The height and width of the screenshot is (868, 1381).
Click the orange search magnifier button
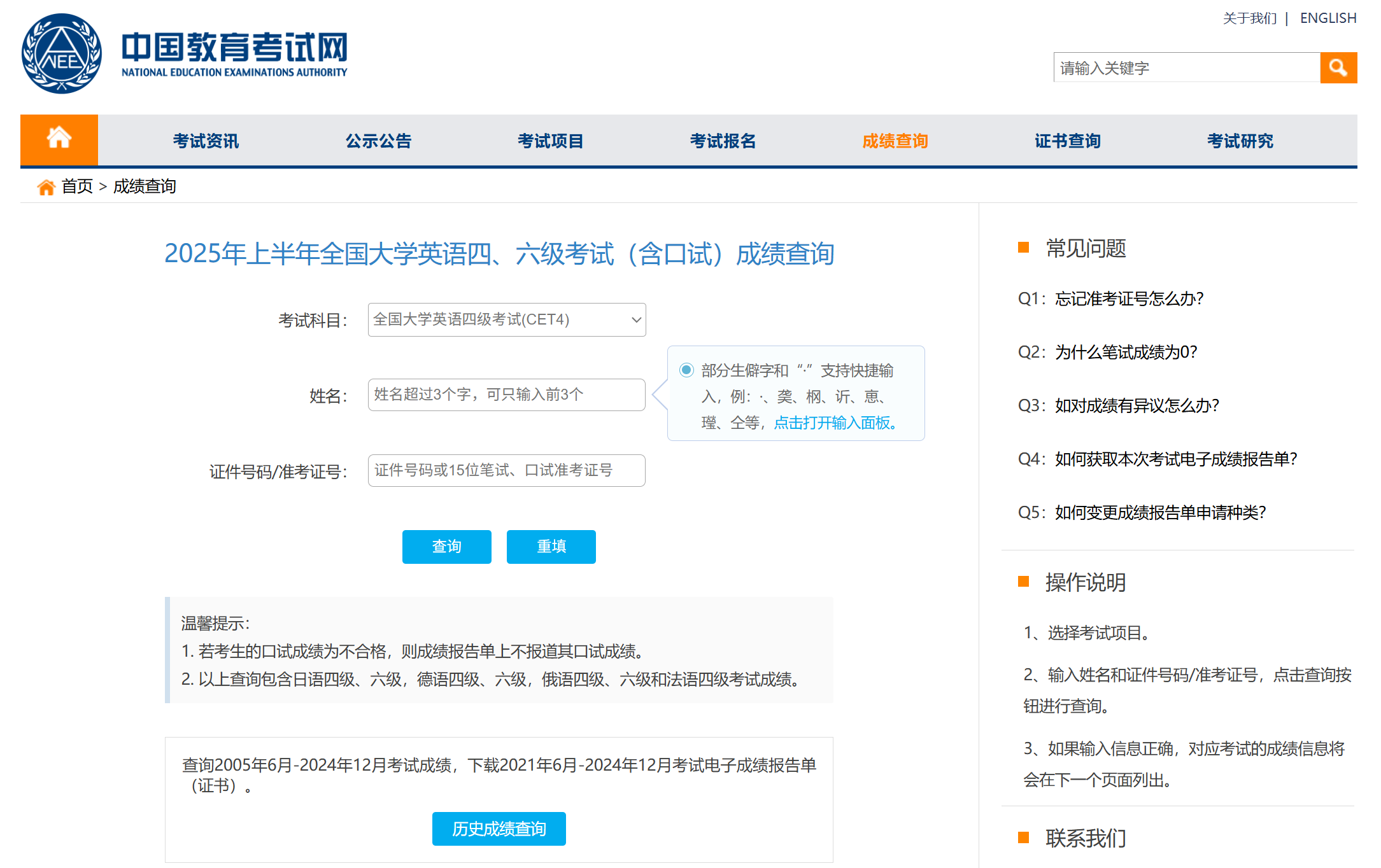(x=1338, y=67)
